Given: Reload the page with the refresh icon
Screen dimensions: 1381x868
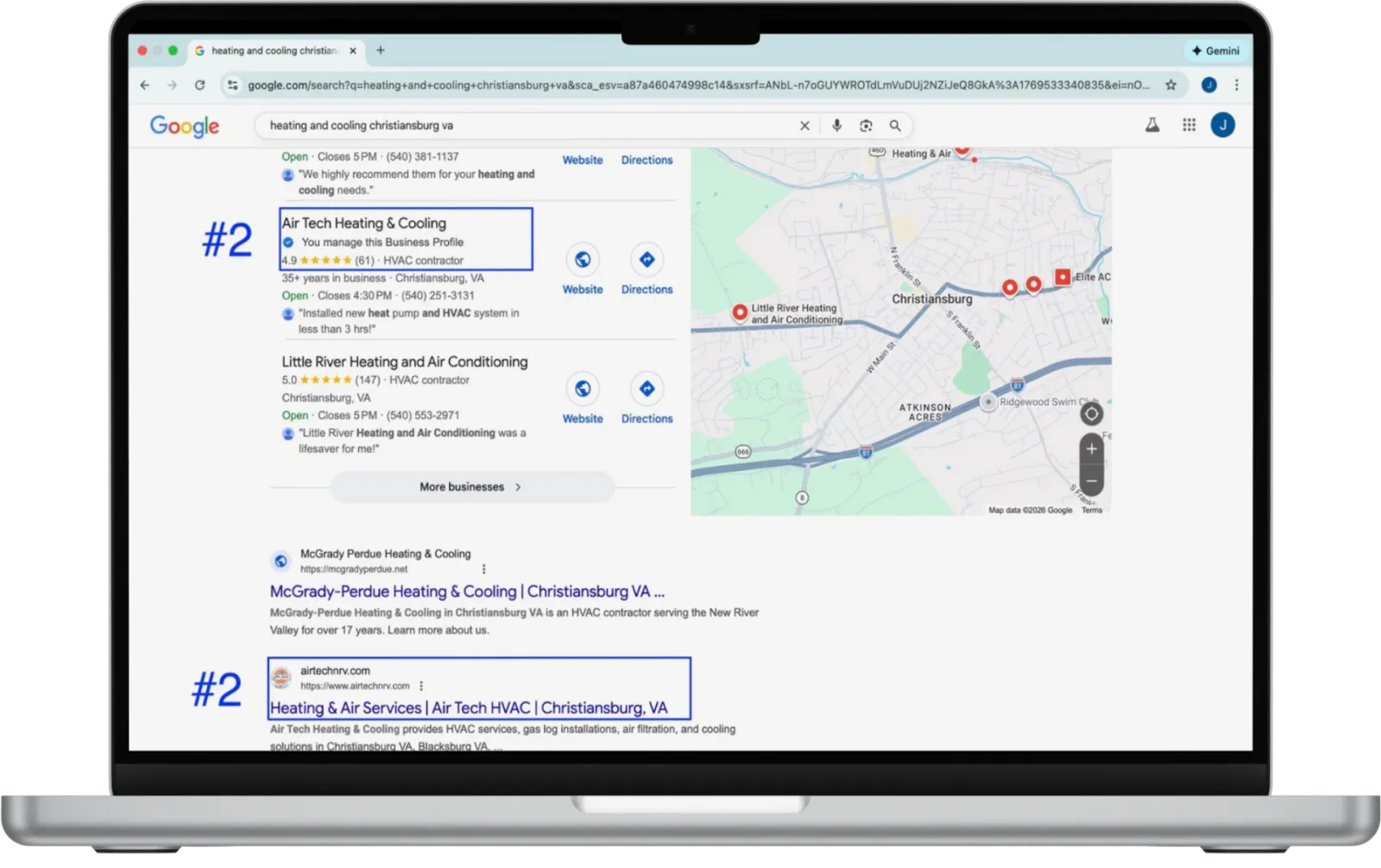Looking at the screenshot, I should pyautogui.click(x=200, y=85).
